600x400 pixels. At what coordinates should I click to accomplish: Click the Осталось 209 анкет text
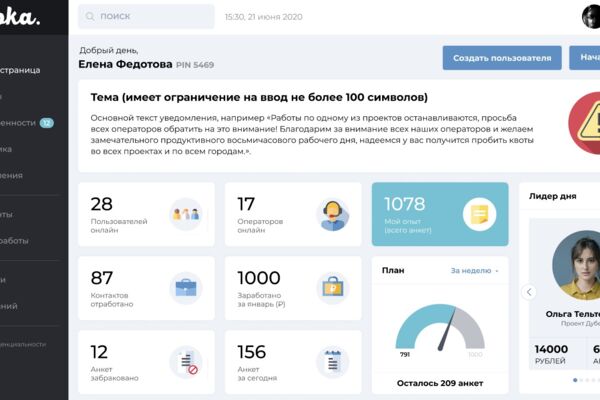coord(440,383)
